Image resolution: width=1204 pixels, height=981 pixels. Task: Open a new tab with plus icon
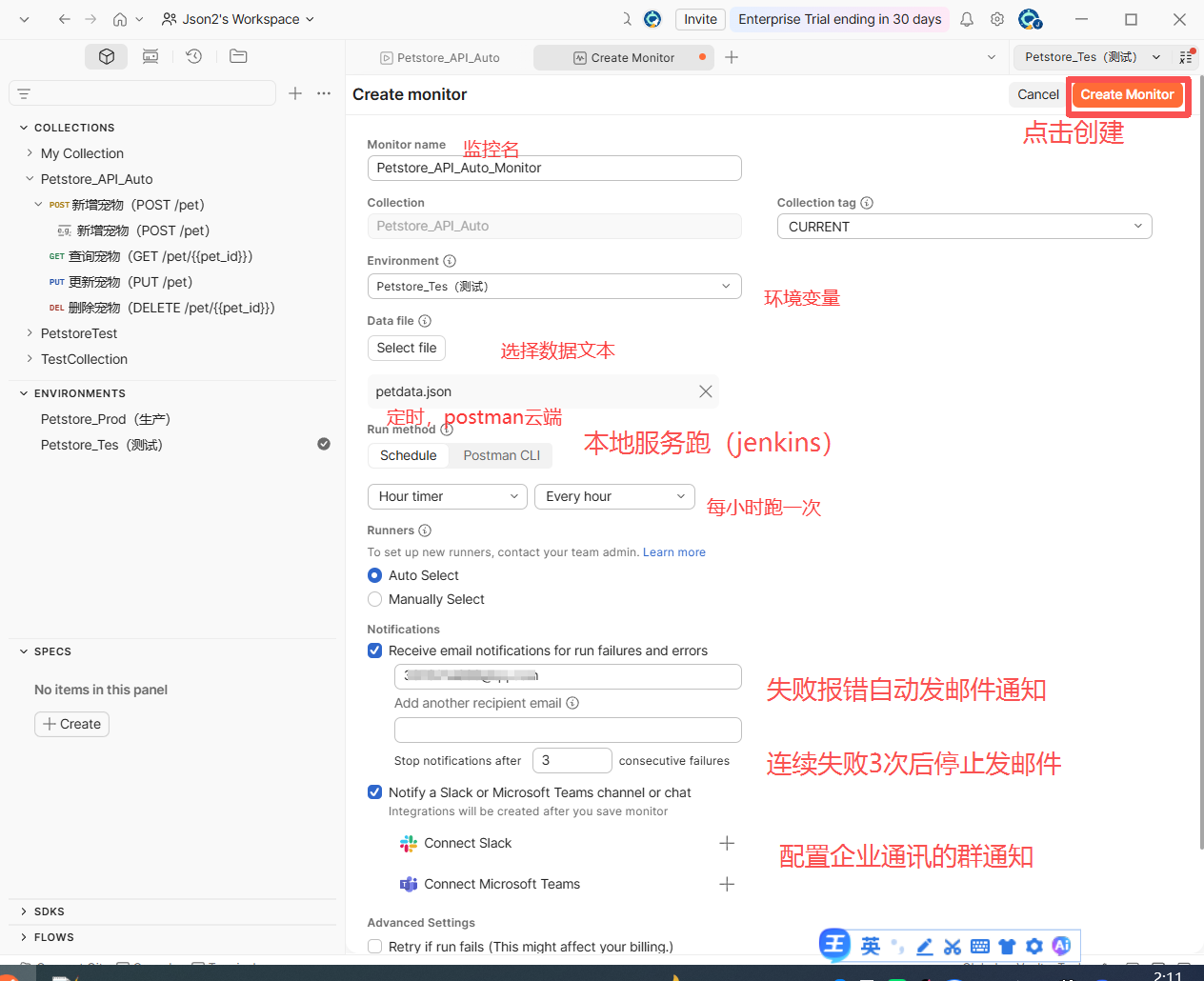pyautogui.click(x=732, y=57)
